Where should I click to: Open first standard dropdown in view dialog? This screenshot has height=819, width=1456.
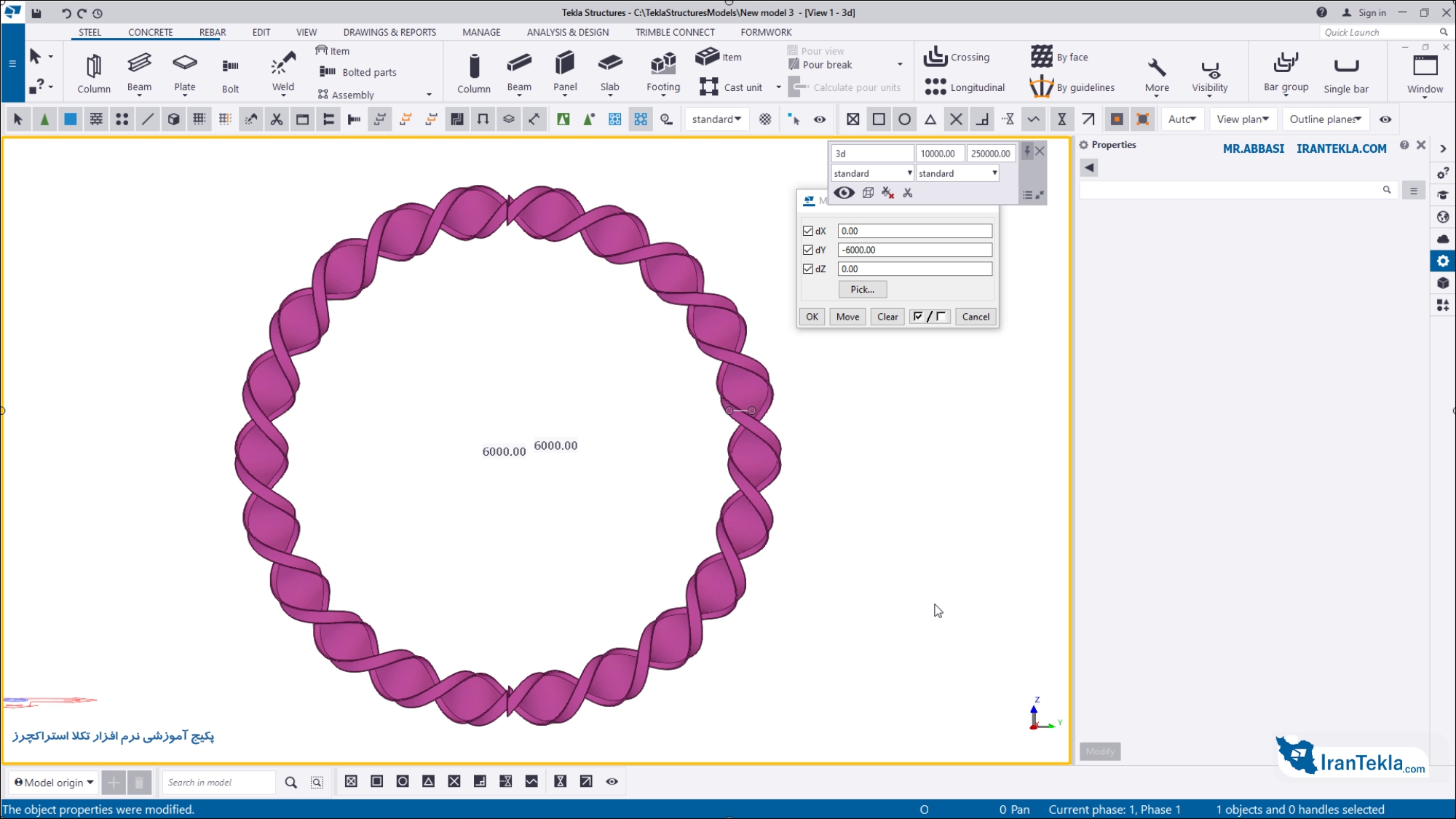pos(872,173)
